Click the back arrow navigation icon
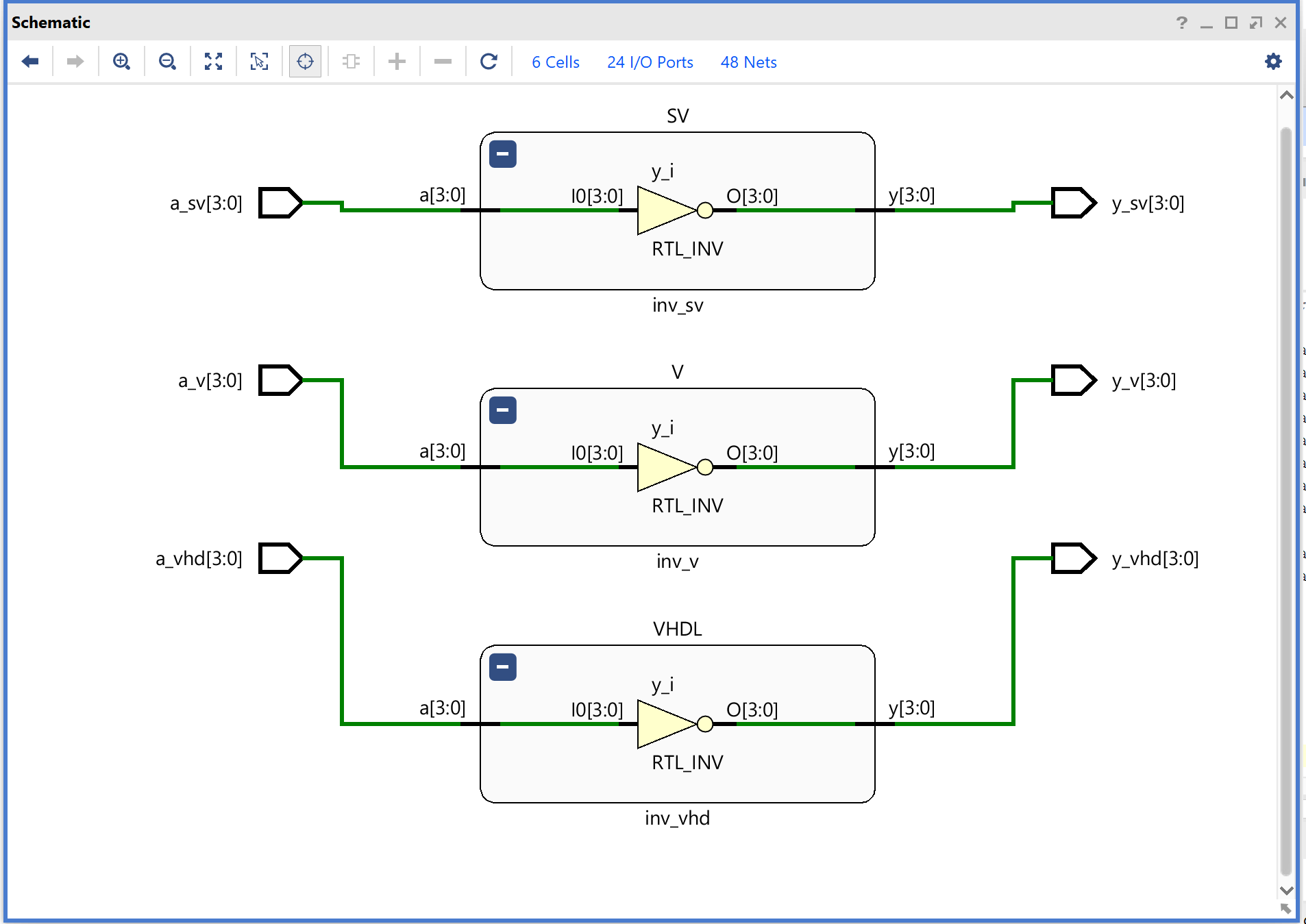This screenshot has width=1306, height=924. (30, 62)
